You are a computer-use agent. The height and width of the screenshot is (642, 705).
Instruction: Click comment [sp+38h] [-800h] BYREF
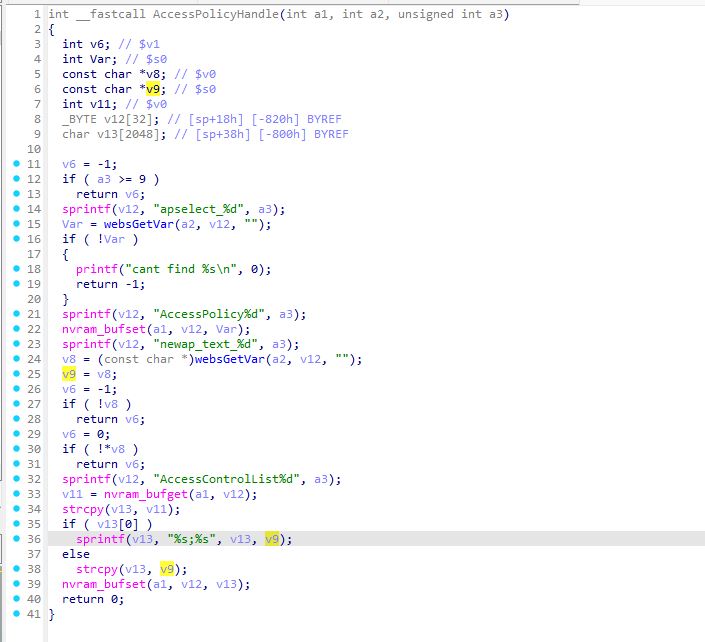pos(272,134)
